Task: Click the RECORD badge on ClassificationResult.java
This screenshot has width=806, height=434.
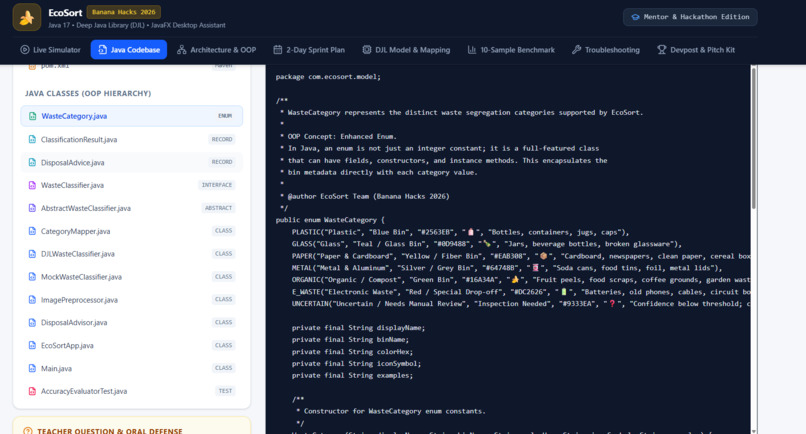Action: (222, 139)
